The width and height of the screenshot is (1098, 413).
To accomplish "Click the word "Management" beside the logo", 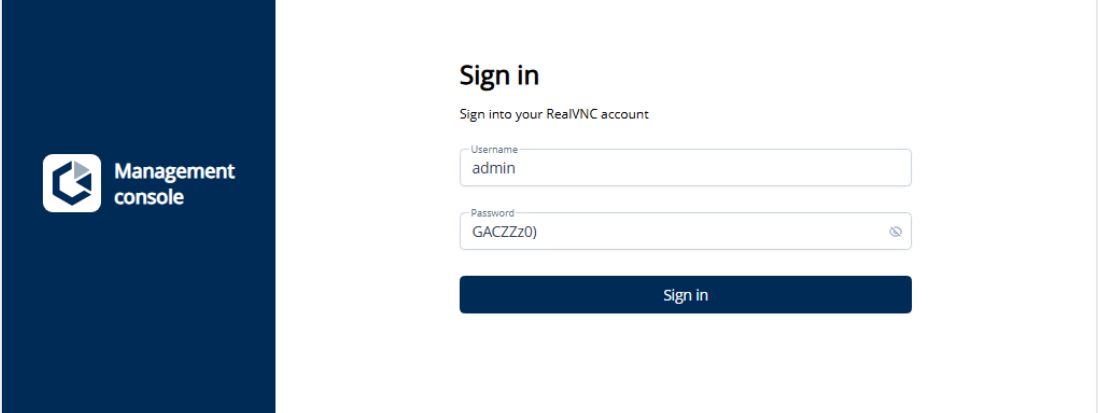I will (174, 171).
